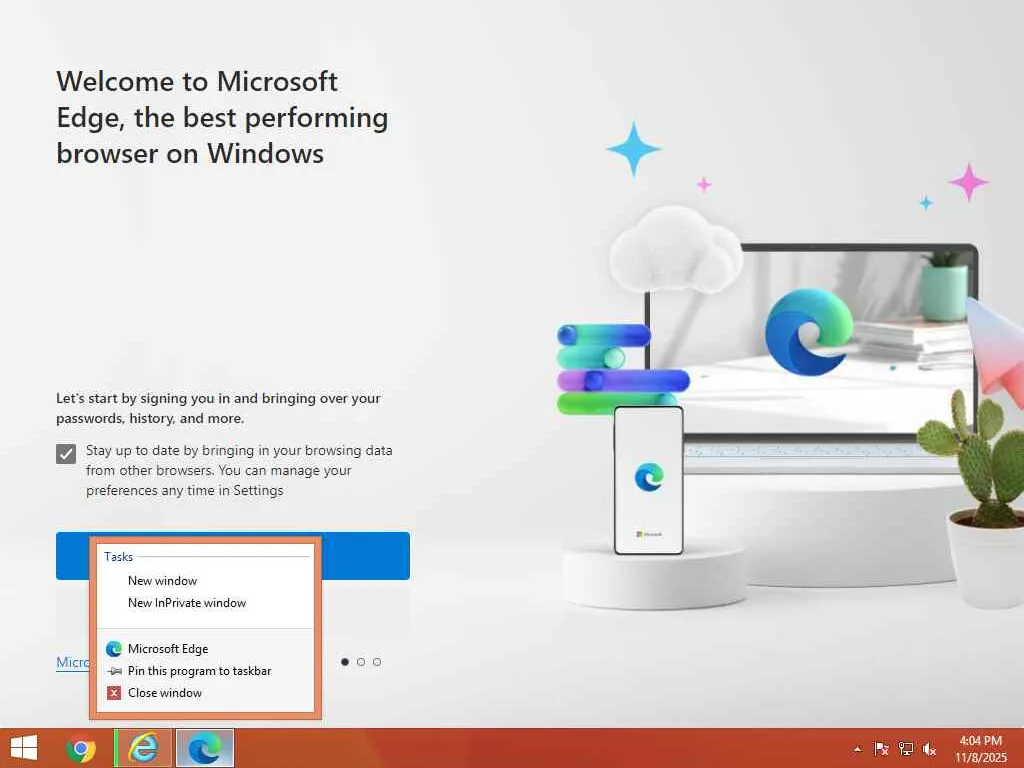Screen dimensions: 1024x768
Task: Click the red close X icon in jump list
Action: (x=114, y=693)
